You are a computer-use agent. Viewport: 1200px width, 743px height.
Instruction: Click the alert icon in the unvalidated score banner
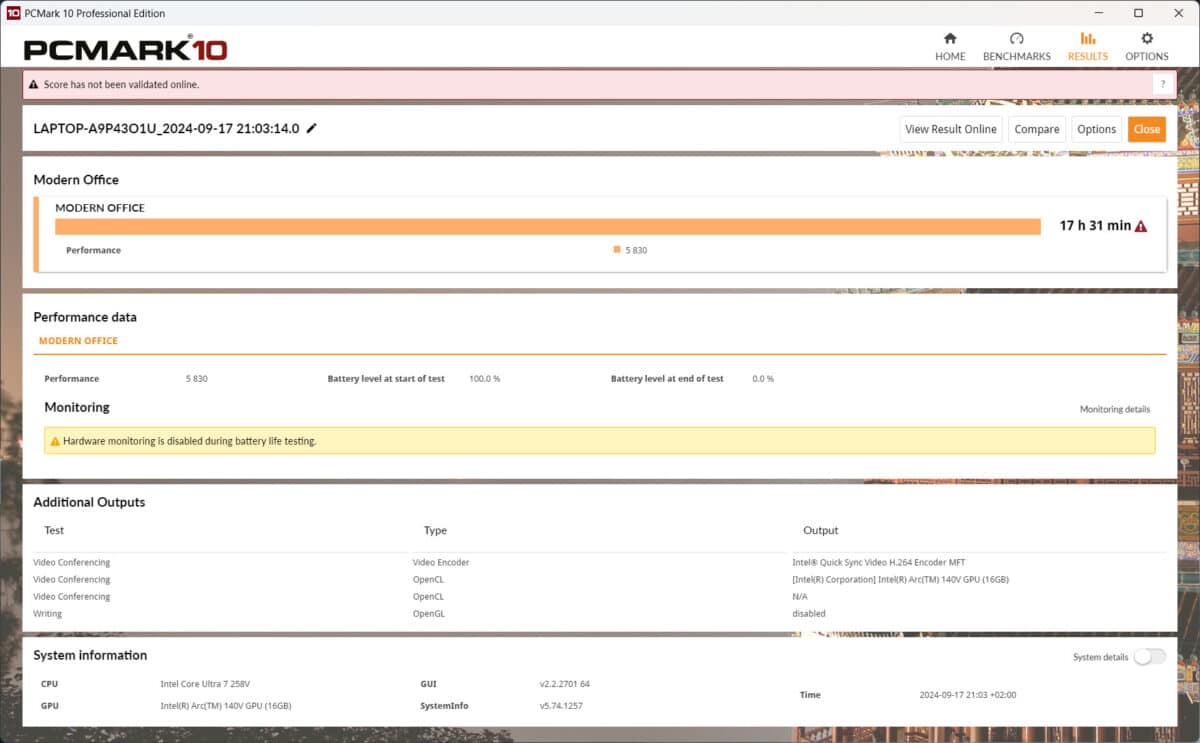click(34, 85)
